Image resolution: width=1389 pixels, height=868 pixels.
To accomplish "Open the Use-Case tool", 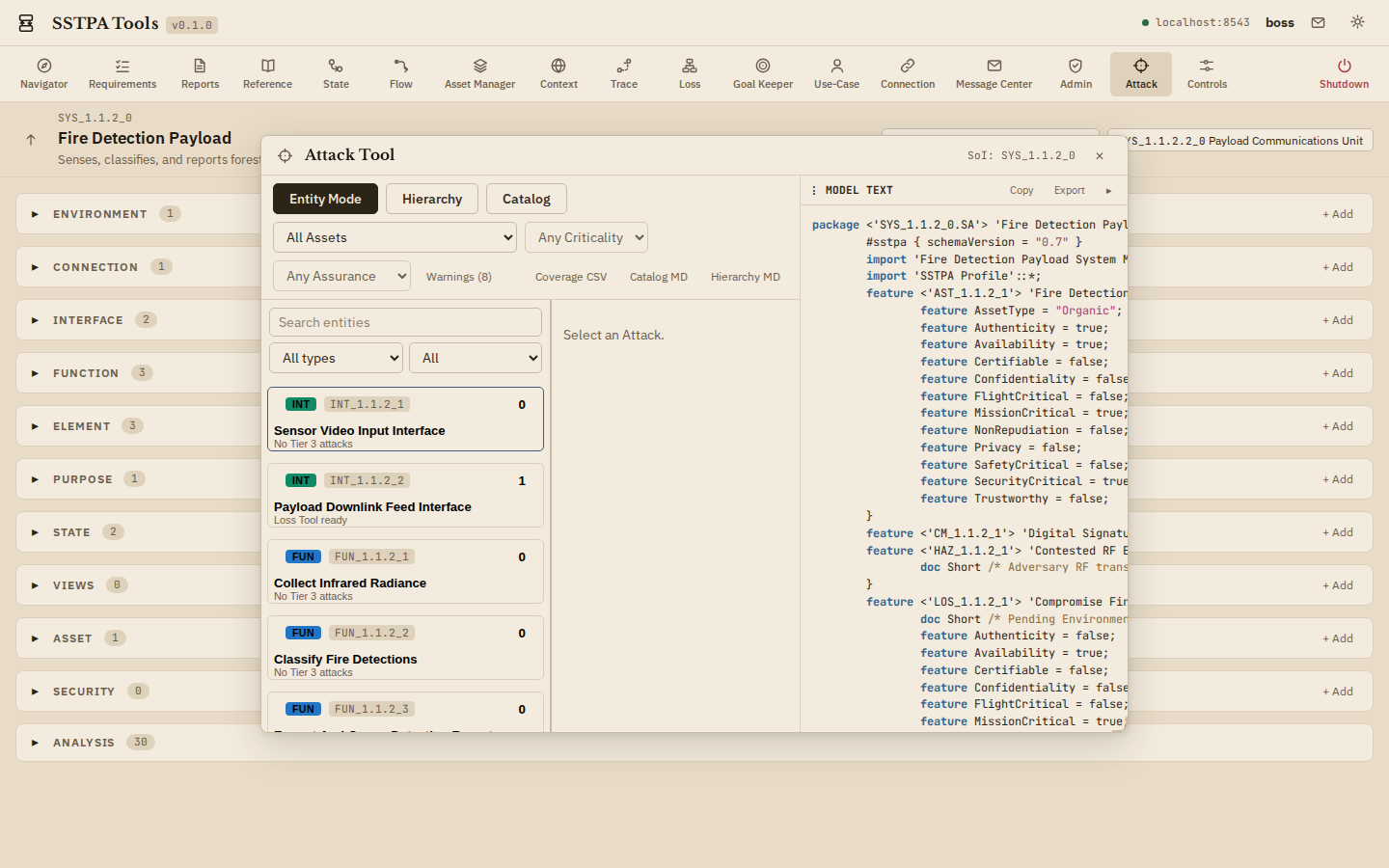I will 836,73.
